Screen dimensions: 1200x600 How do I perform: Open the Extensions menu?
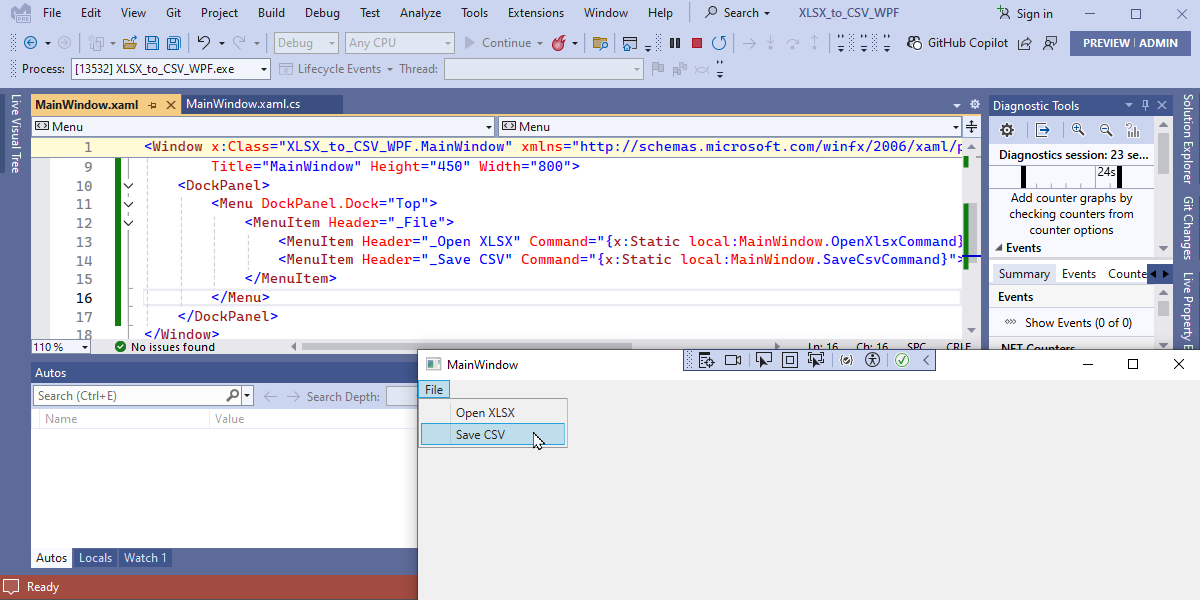tap(535, 13)
